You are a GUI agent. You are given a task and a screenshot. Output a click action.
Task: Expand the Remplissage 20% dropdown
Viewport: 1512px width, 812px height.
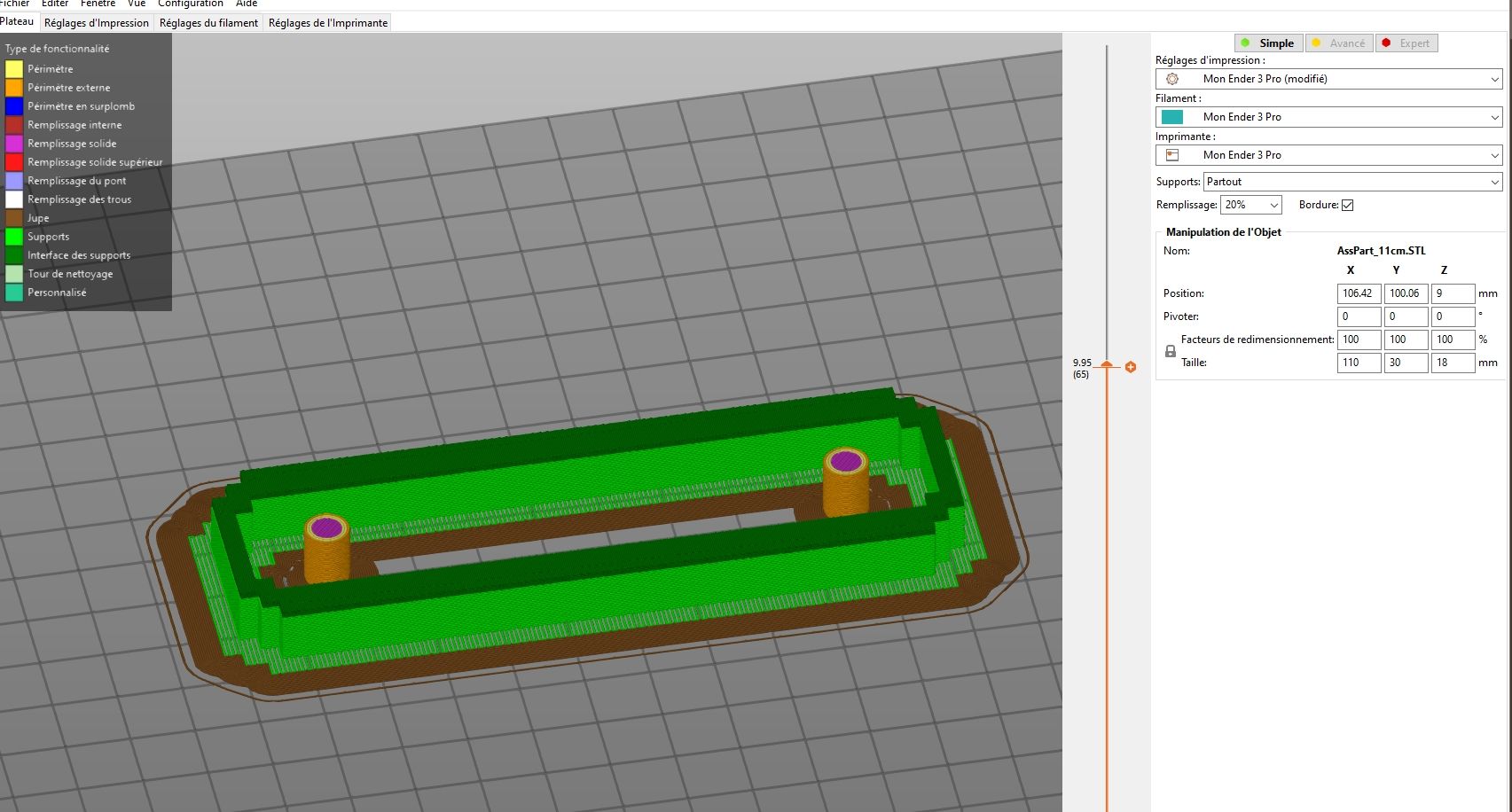[1251, 205]
